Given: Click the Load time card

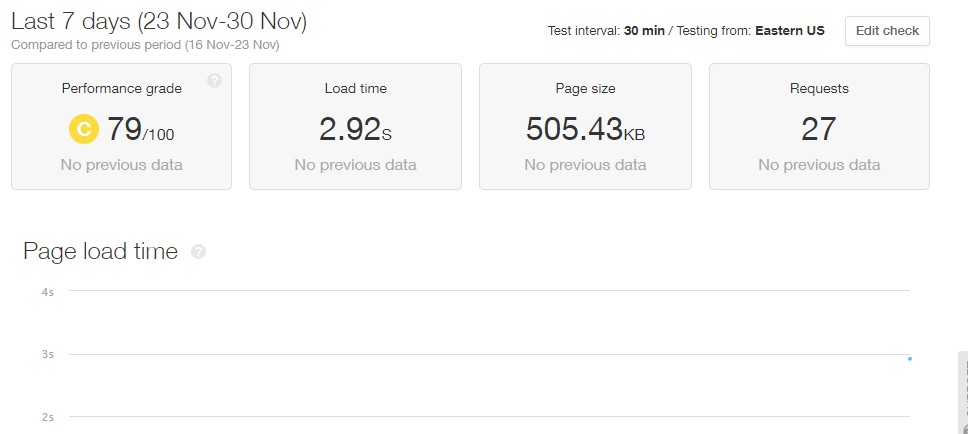Looking at the screenshot, I should (x=356, y=127).
